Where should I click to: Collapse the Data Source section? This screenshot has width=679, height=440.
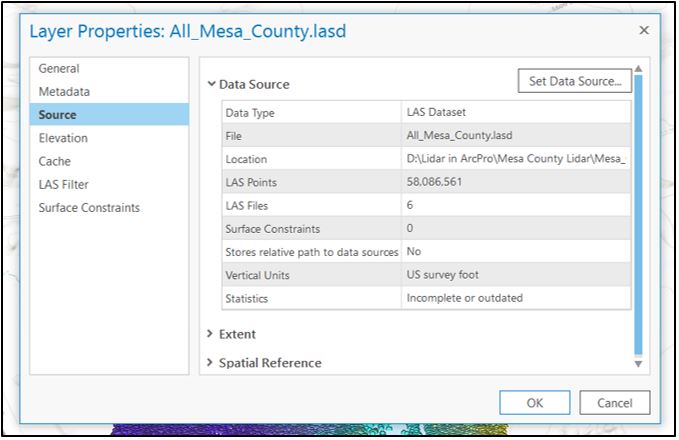(211, 84)
